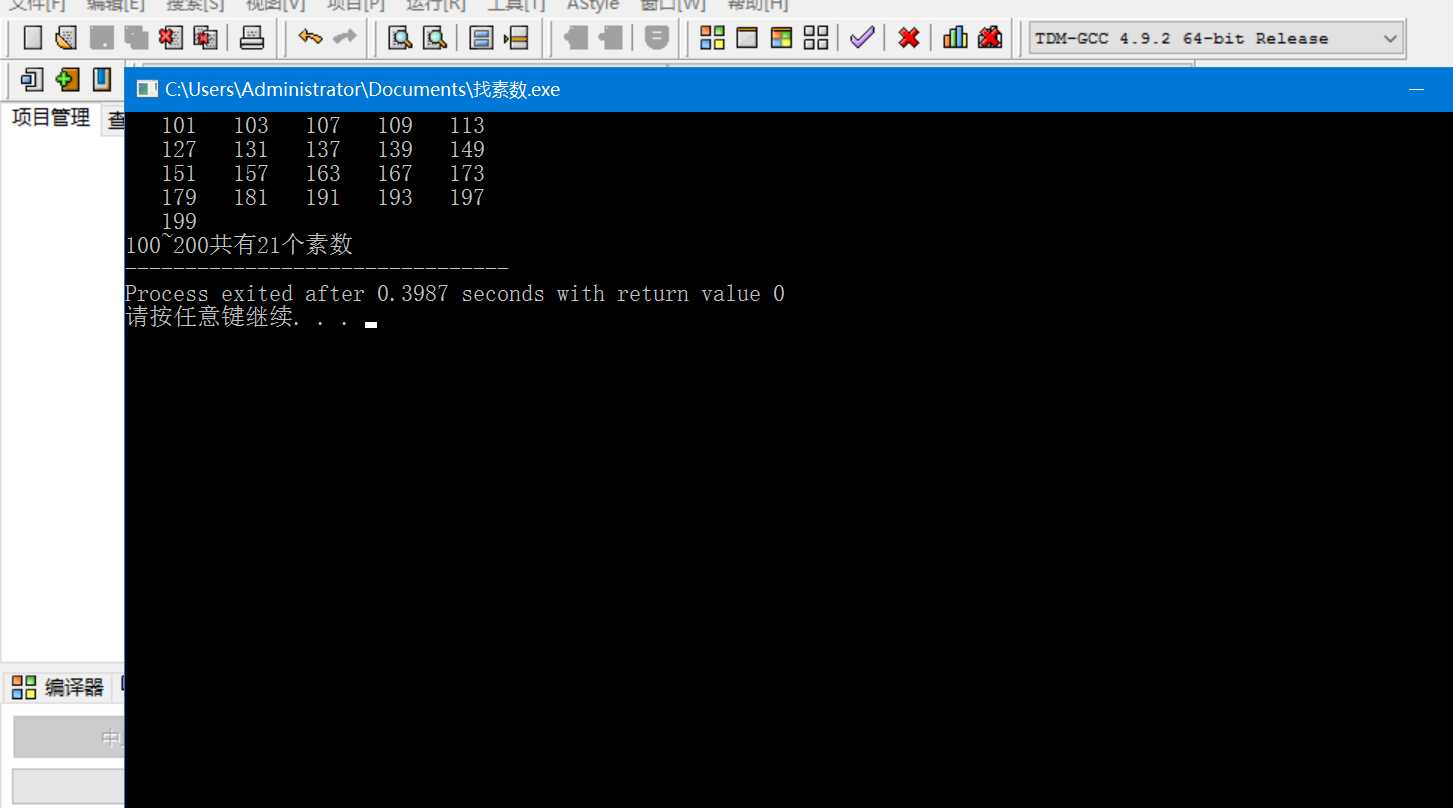This screenshot has width=1453, height=808.
Task: Click the dashed separator line in console
Action: click(x=317, y=269)
